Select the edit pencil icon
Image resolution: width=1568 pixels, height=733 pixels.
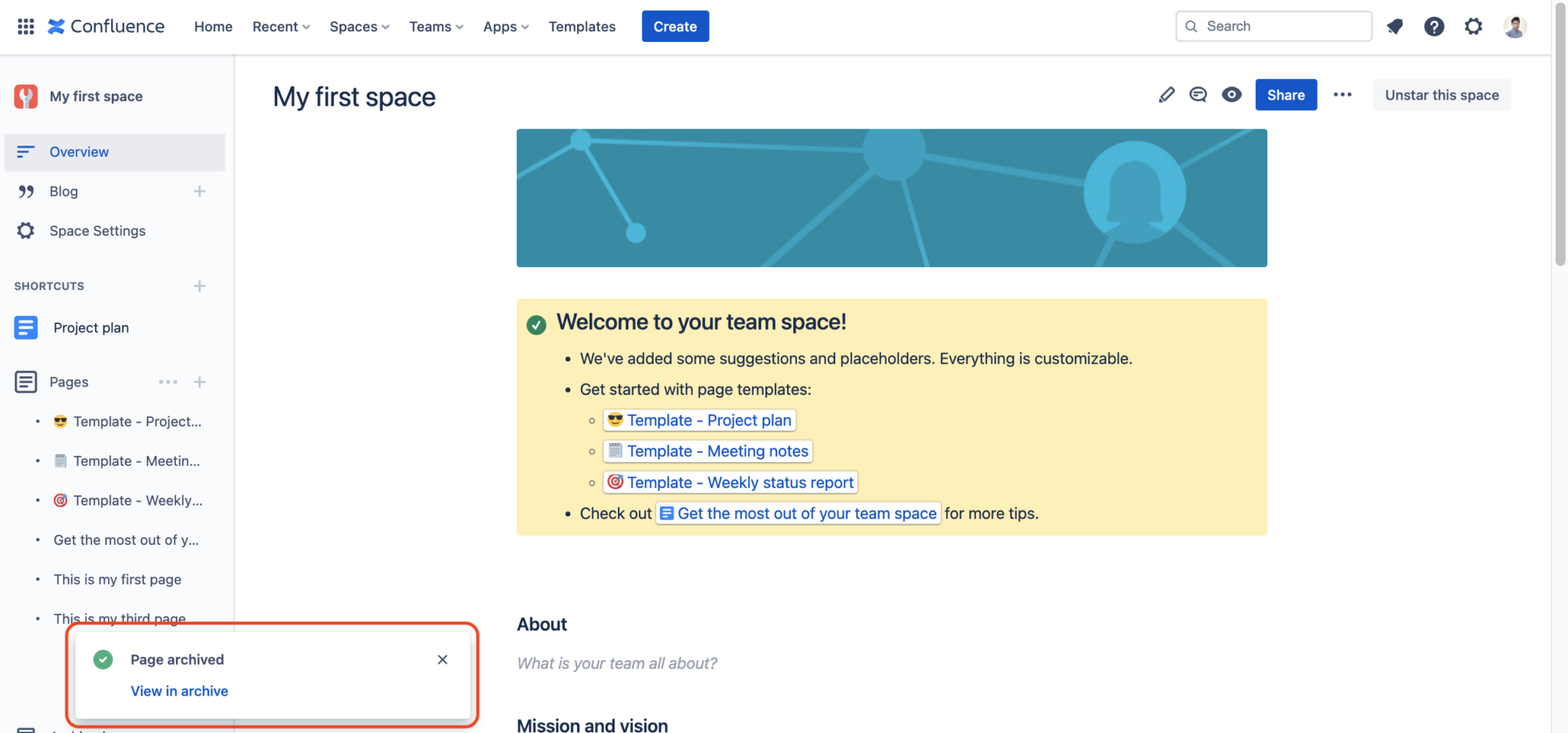(1166, 94)
